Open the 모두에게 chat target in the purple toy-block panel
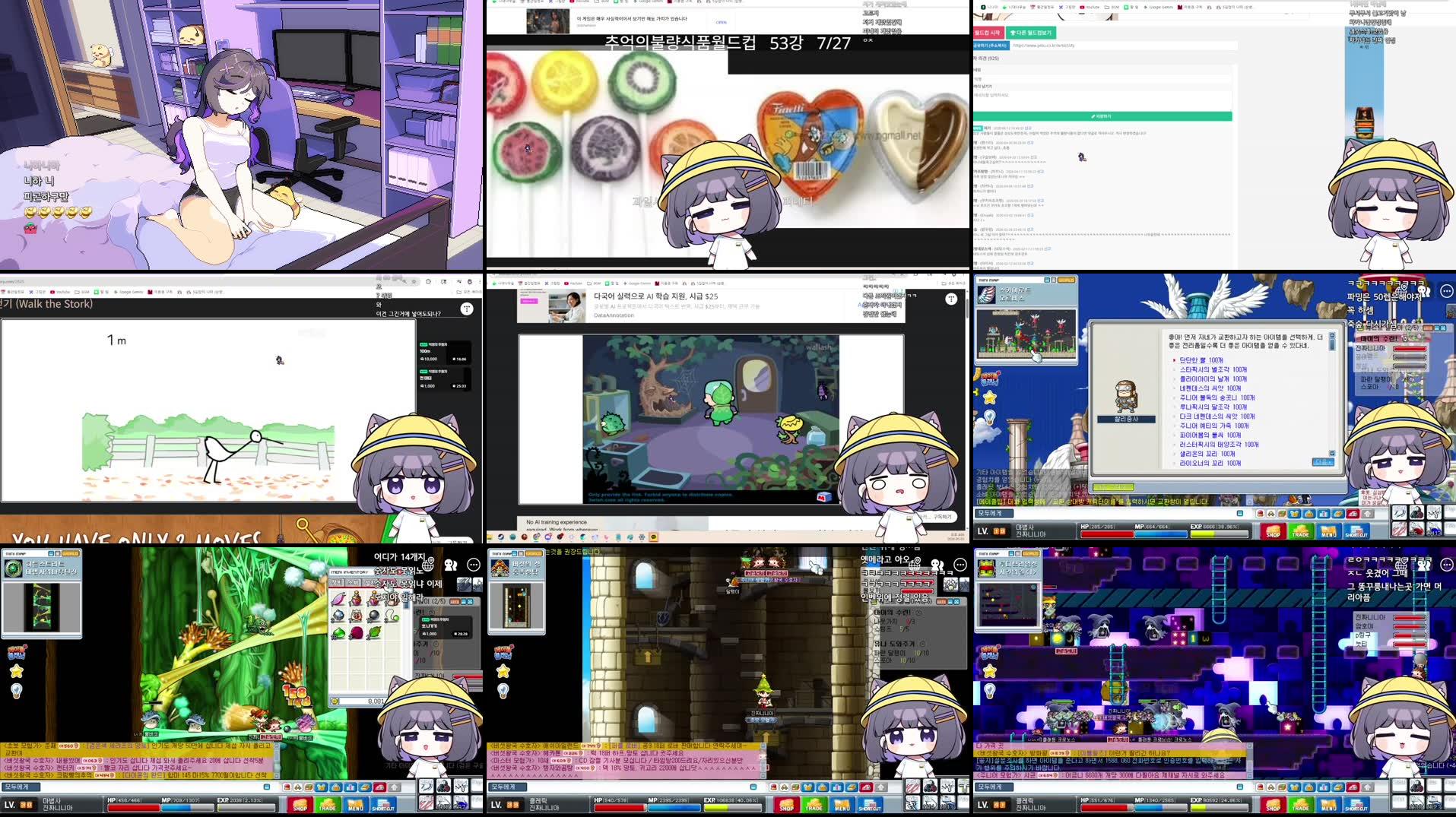The height and width of the screenshot is (817, 1456). [996, 787]
